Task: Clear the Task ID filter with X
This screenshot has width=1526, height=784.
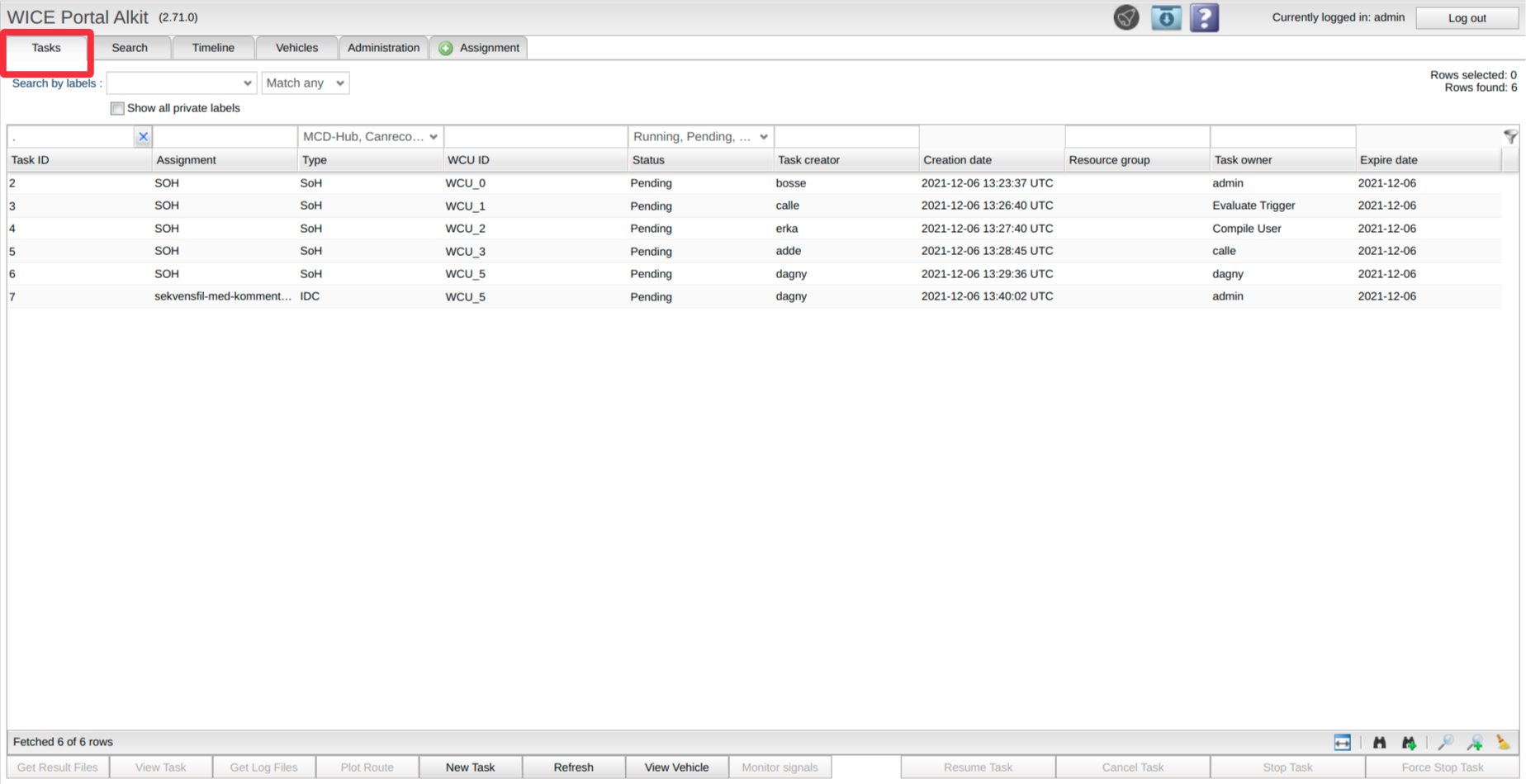Action: [143, 137]
